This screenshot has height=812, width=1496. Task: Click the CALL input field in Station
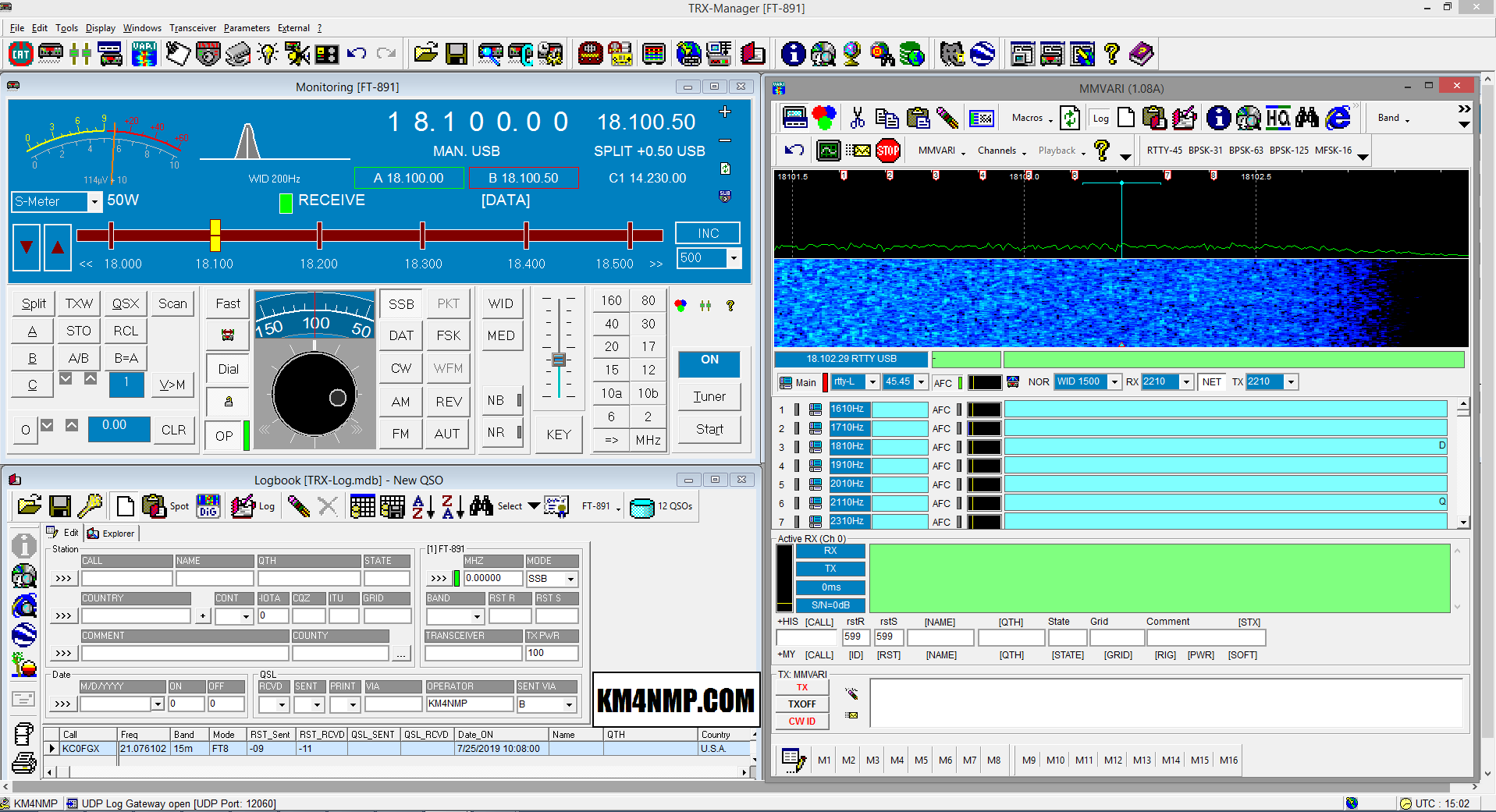click(126, 579)
